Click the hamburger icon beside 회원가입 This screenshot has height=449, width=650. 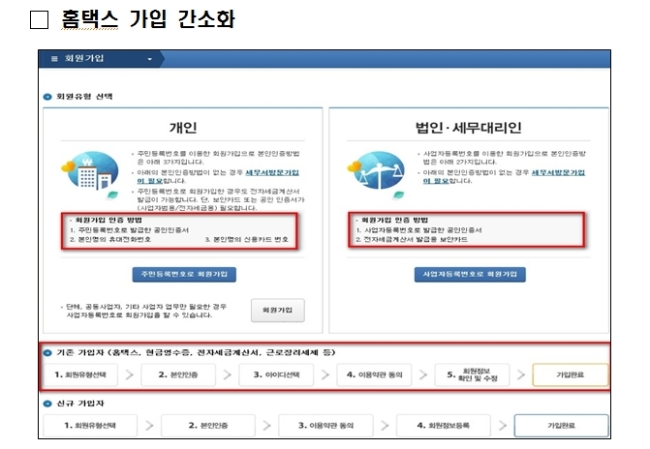54,59
